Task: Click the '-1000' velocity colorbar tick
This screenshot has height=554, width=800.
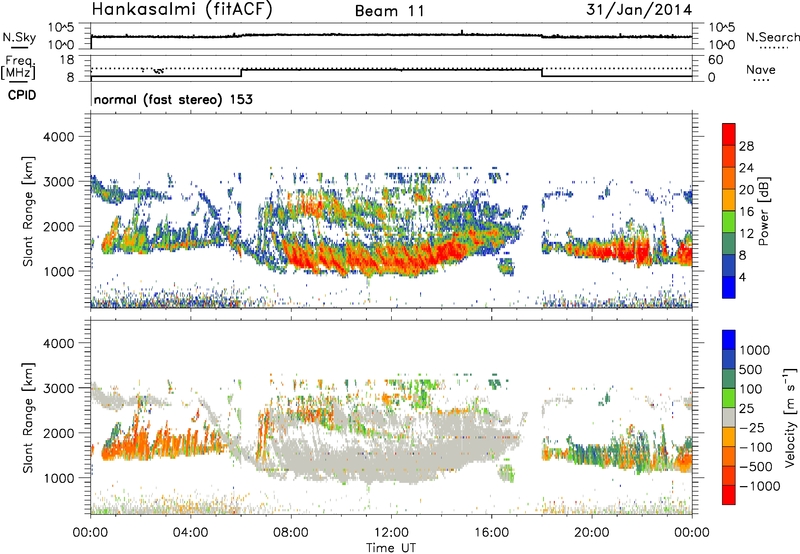Action: point(760,486)
